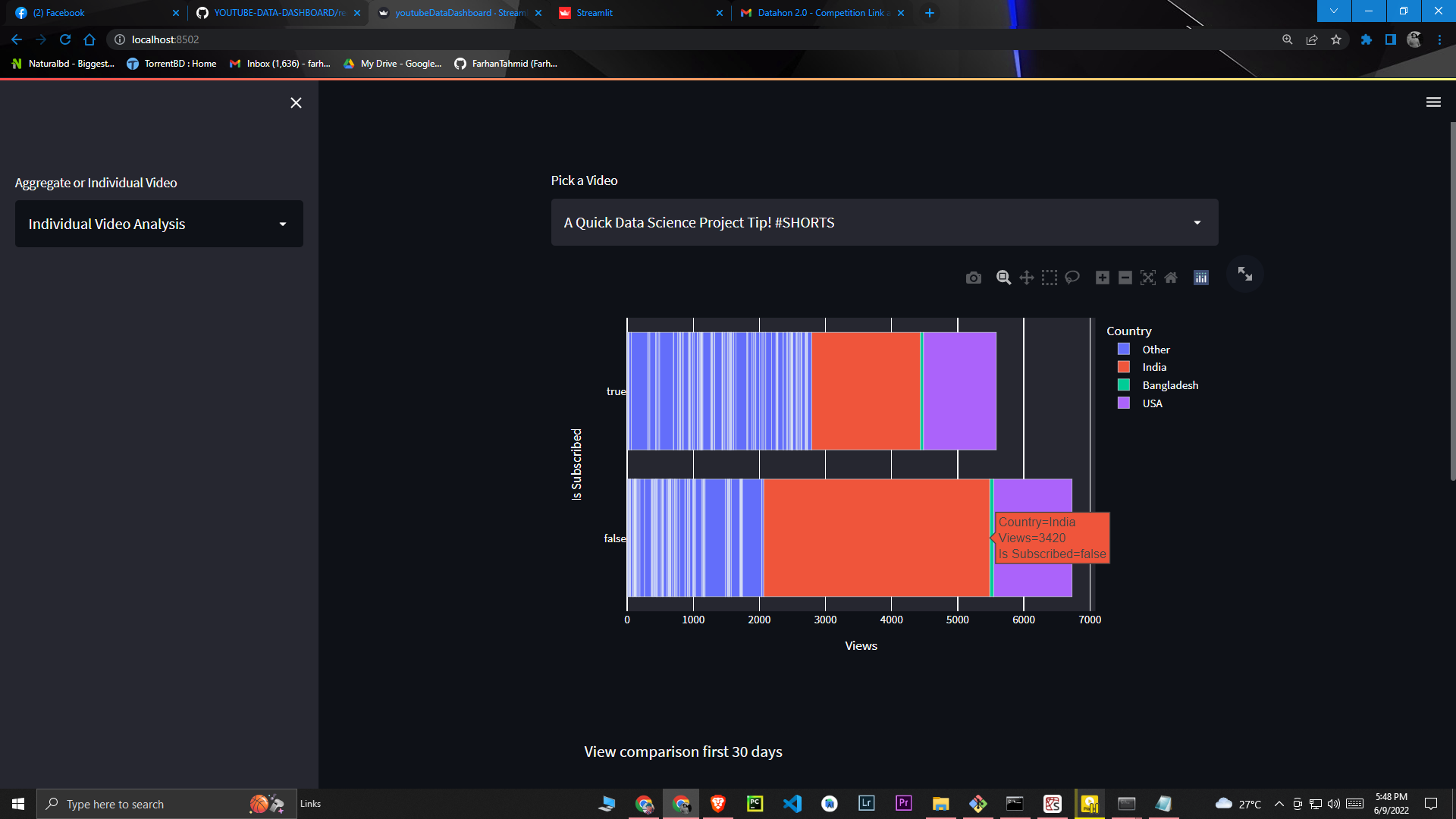Close the sidebar with the X button
The width and height of the screenshot is (1456, 819).
coord(296,102)
